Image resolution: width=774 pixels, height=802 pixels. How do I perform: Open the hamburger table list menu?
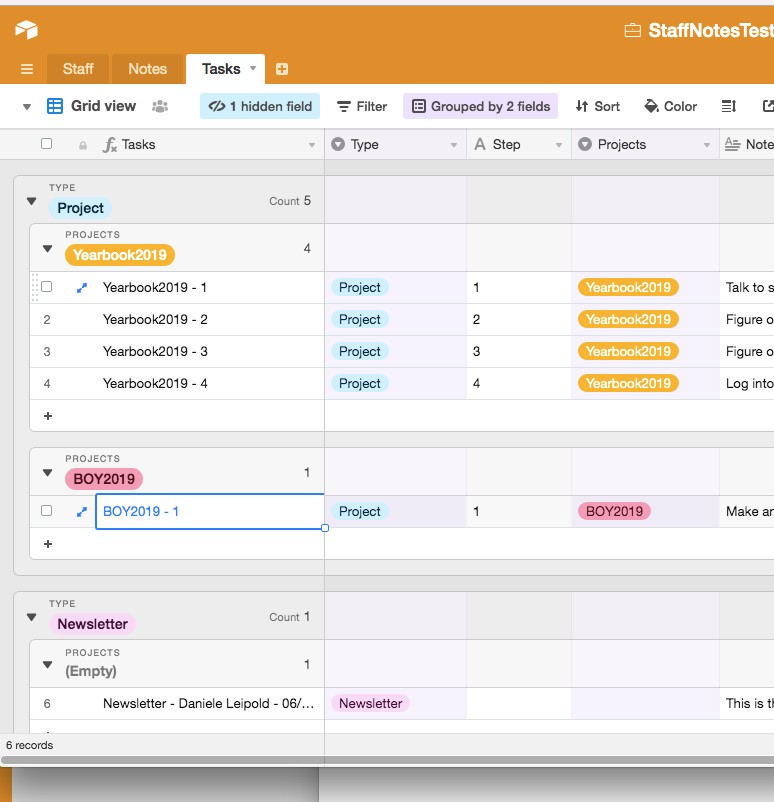point(27,69)
